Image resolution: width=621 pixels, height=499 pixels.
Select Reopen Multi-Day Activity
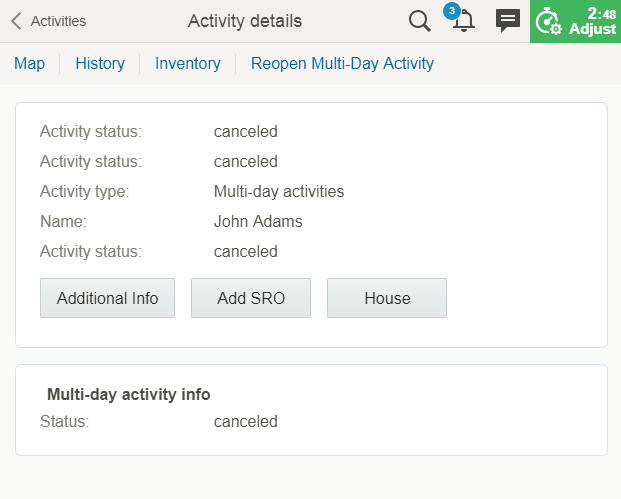point(342,63)
